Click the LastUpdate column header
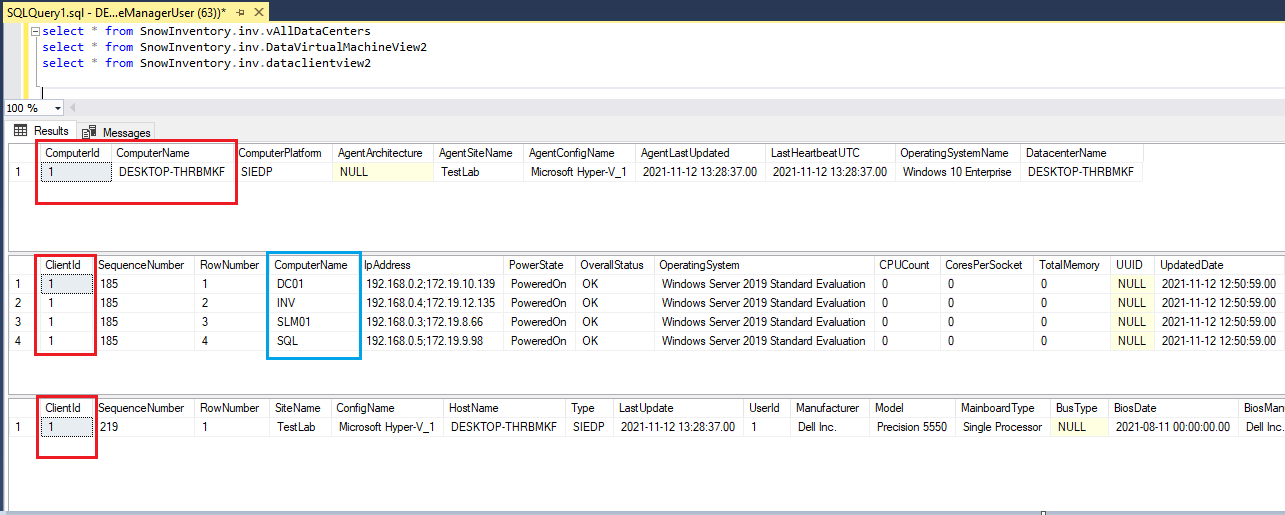The image size is (1285, 515). [680, 408]
